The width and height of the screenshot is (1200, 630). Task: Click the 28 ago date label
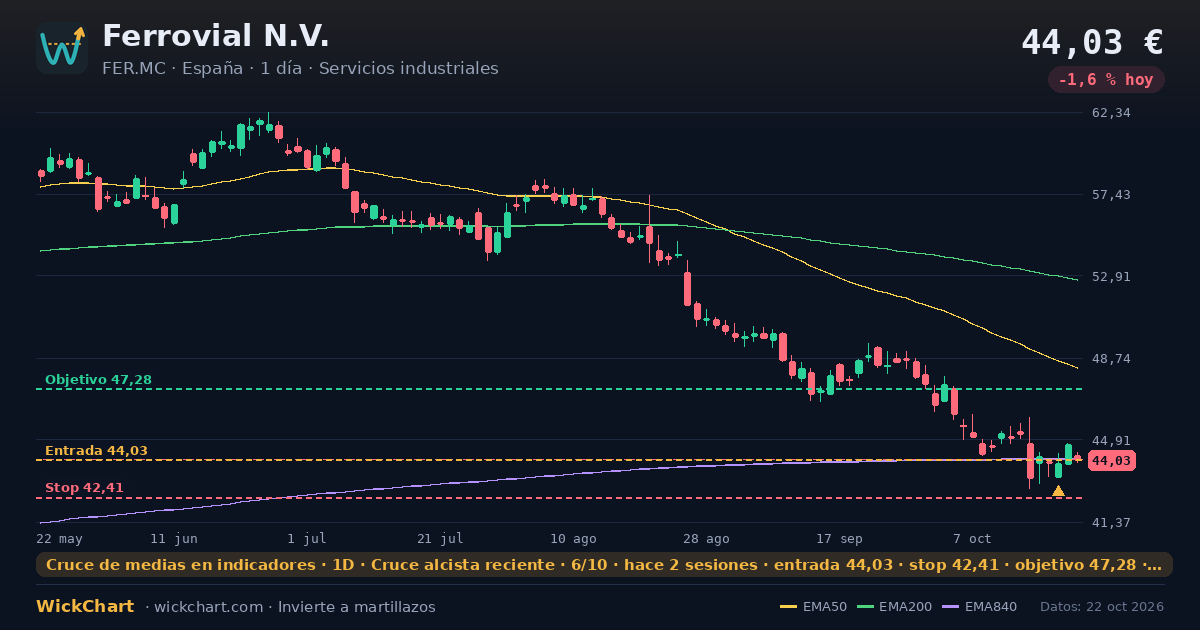706,539
